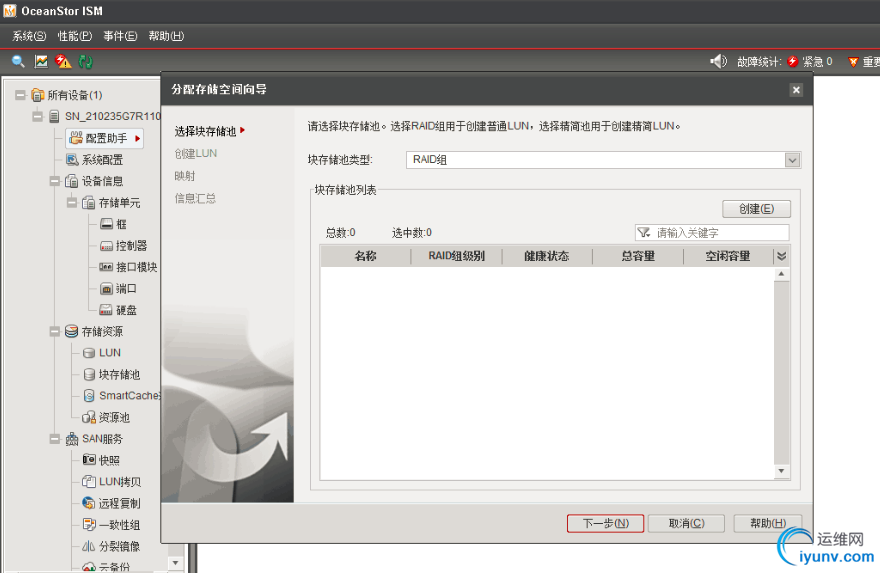
Task: Sort by the 空闲容量 column header
Action: pyautogui.click(x=728, y=256)
